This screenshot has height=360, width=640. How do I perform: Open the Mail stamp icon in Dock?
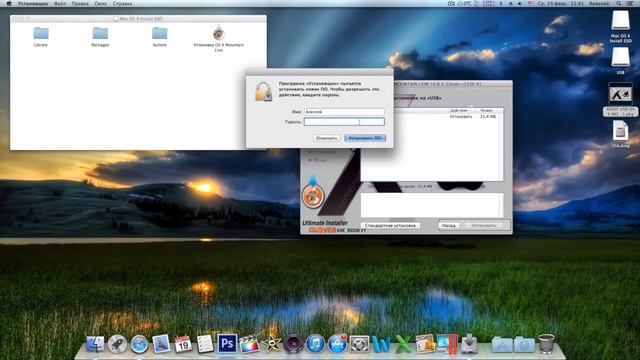(x=161, y=344)
